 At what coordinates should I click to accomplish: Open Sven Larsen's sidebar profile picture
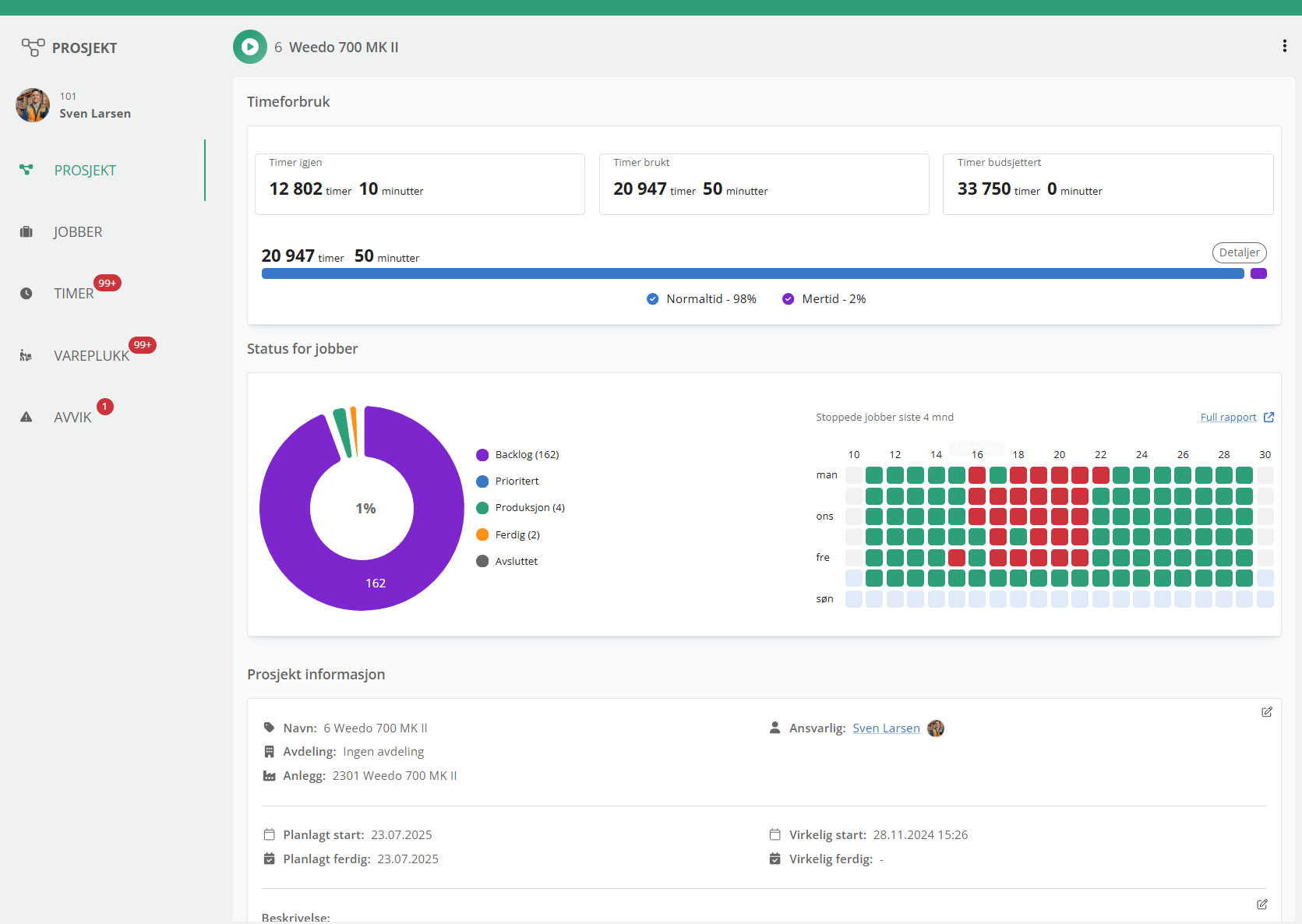[x=33, y=104]
